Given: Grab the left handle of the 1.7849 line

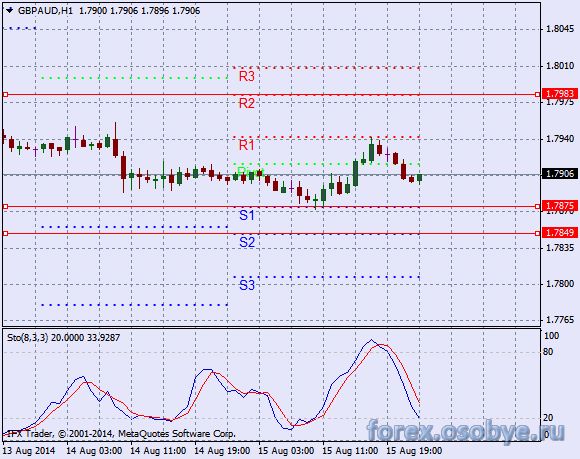Looking at the screenshot, I should click(5, 233).
